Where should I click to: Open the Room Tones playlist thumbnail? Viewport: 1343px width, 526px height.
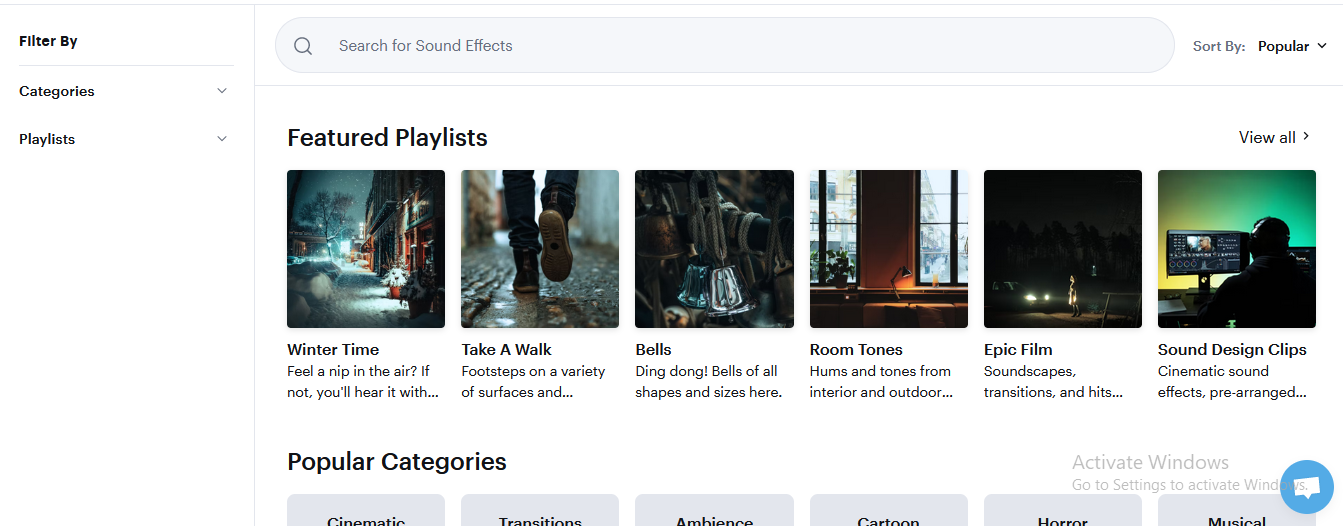(889, 249)
